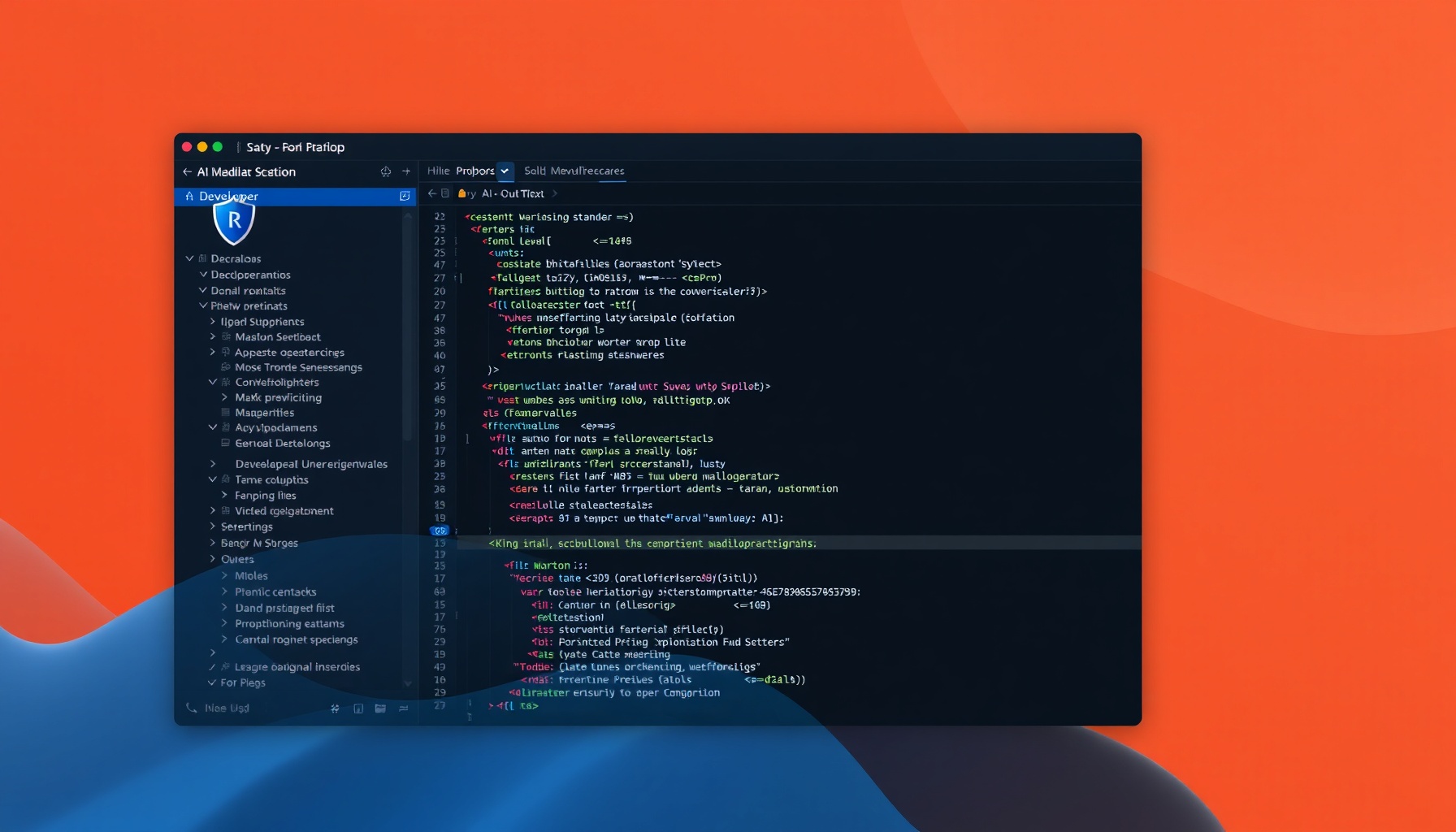Expand the Serertings tree item

(213, 526)
